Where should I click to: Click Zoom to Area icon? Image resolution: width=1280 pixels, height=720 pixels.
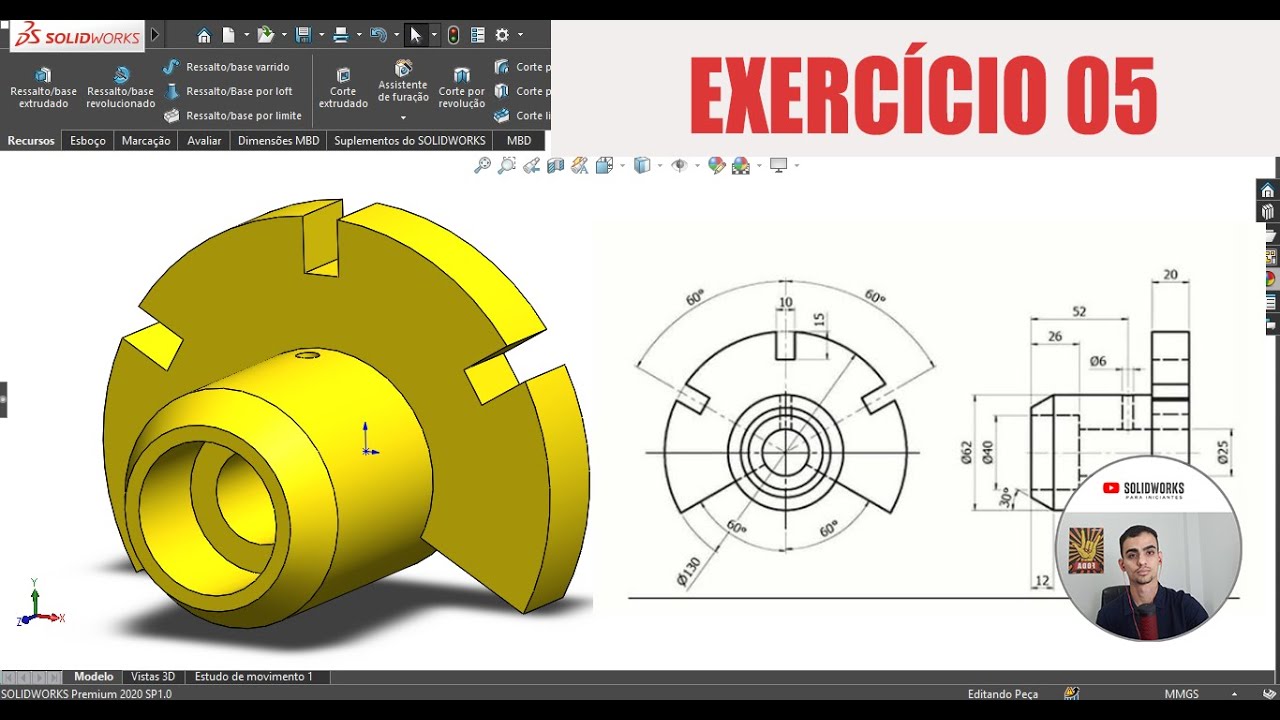click(x=507, y=165)
